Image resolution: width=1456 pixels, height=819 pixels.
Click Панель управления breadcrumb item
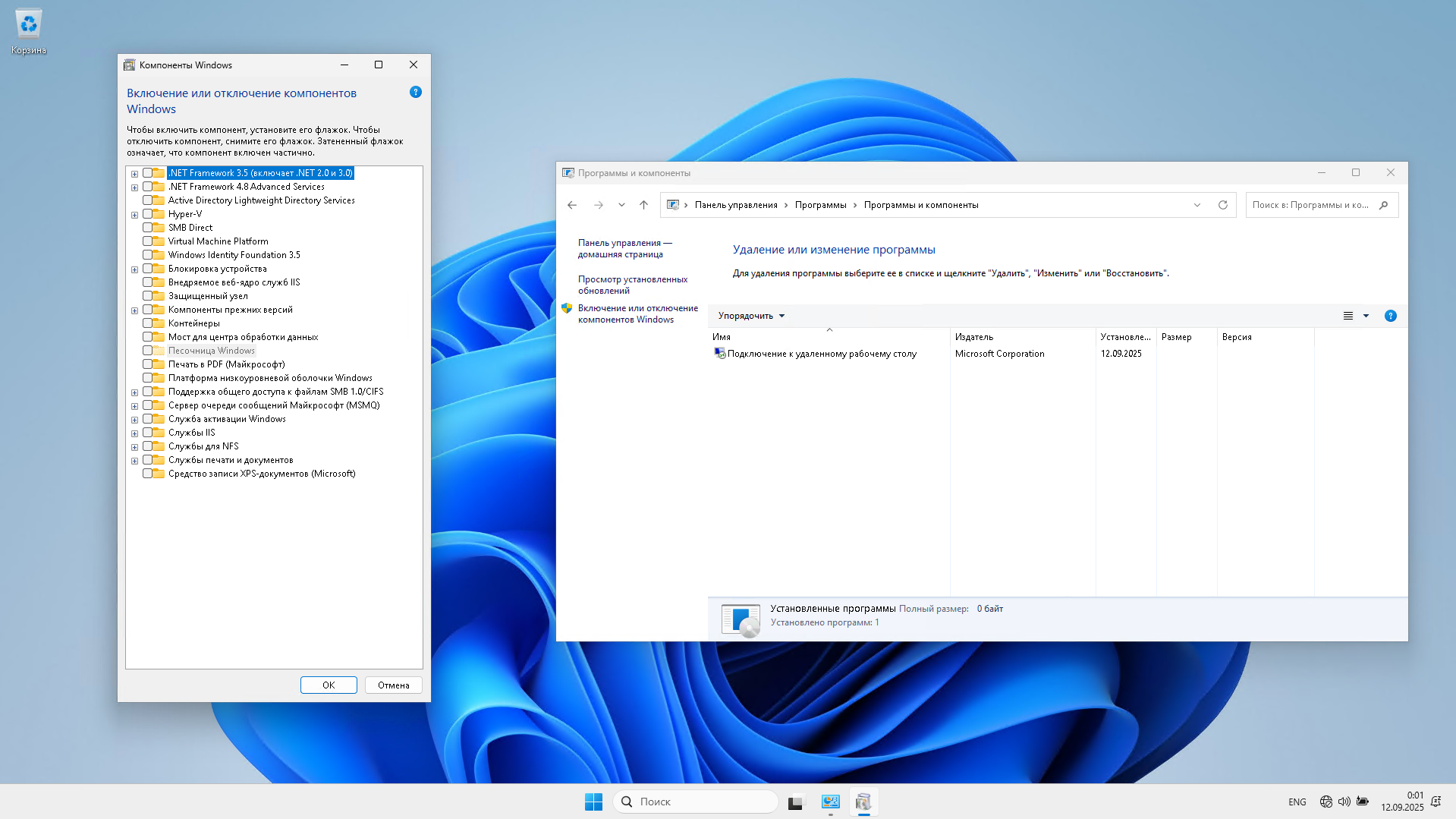[736, 205]
